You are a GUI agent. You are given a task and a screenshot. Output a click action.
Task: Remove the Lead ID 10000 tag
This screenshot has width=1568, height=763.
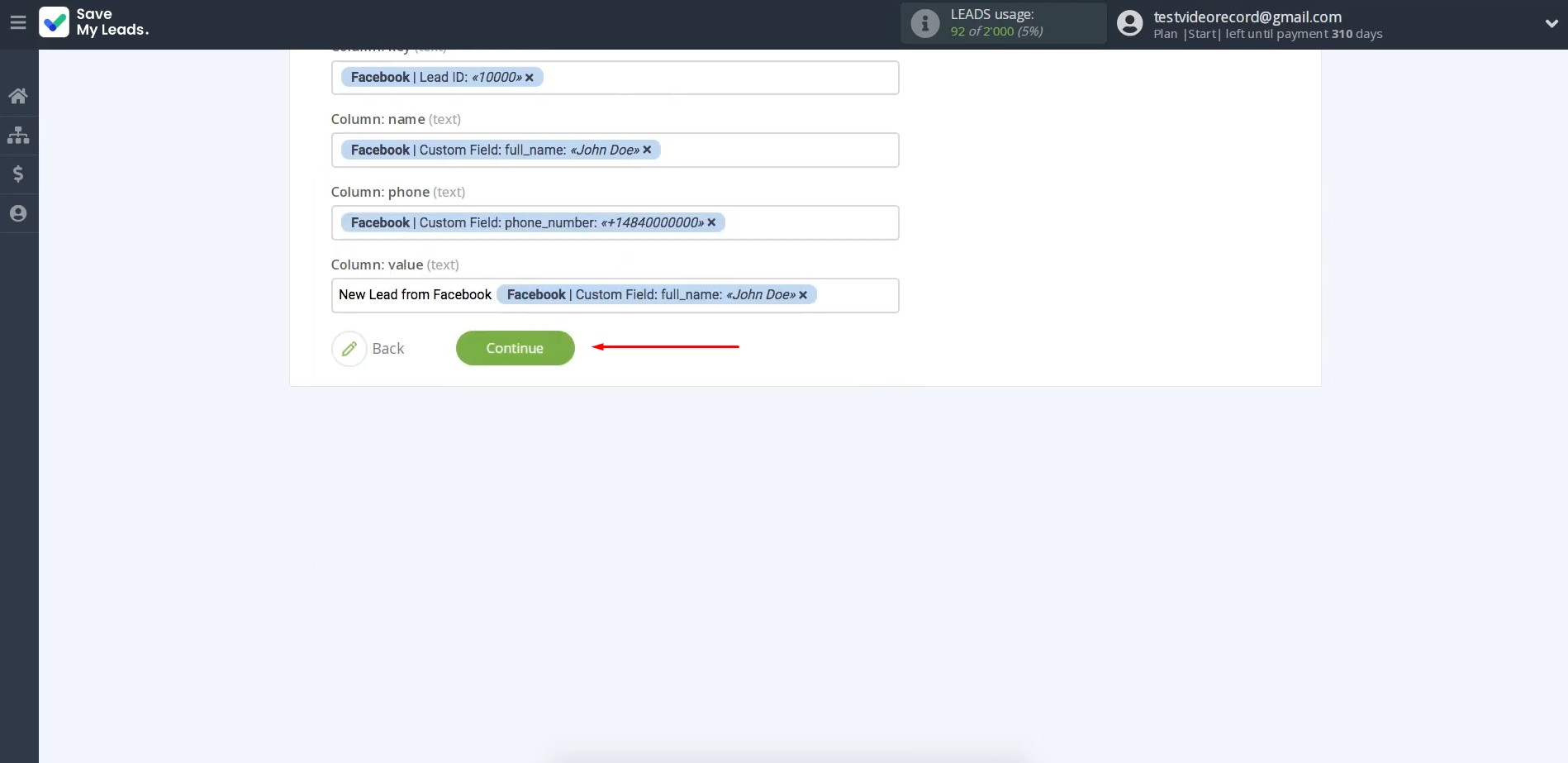click(x=530, y=78)
